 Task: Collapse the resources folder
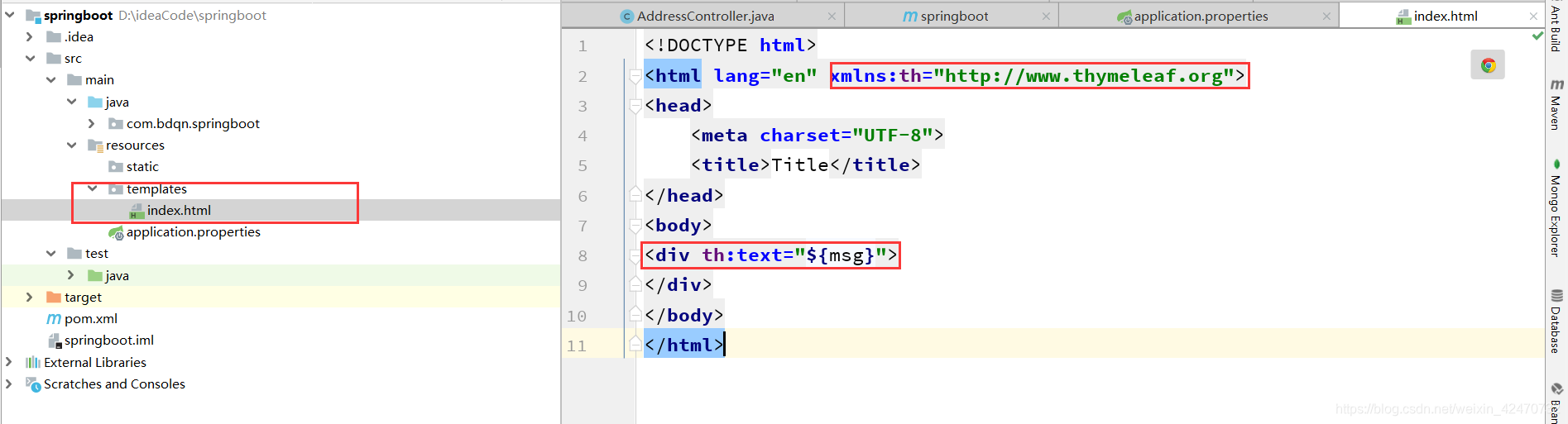71,145
